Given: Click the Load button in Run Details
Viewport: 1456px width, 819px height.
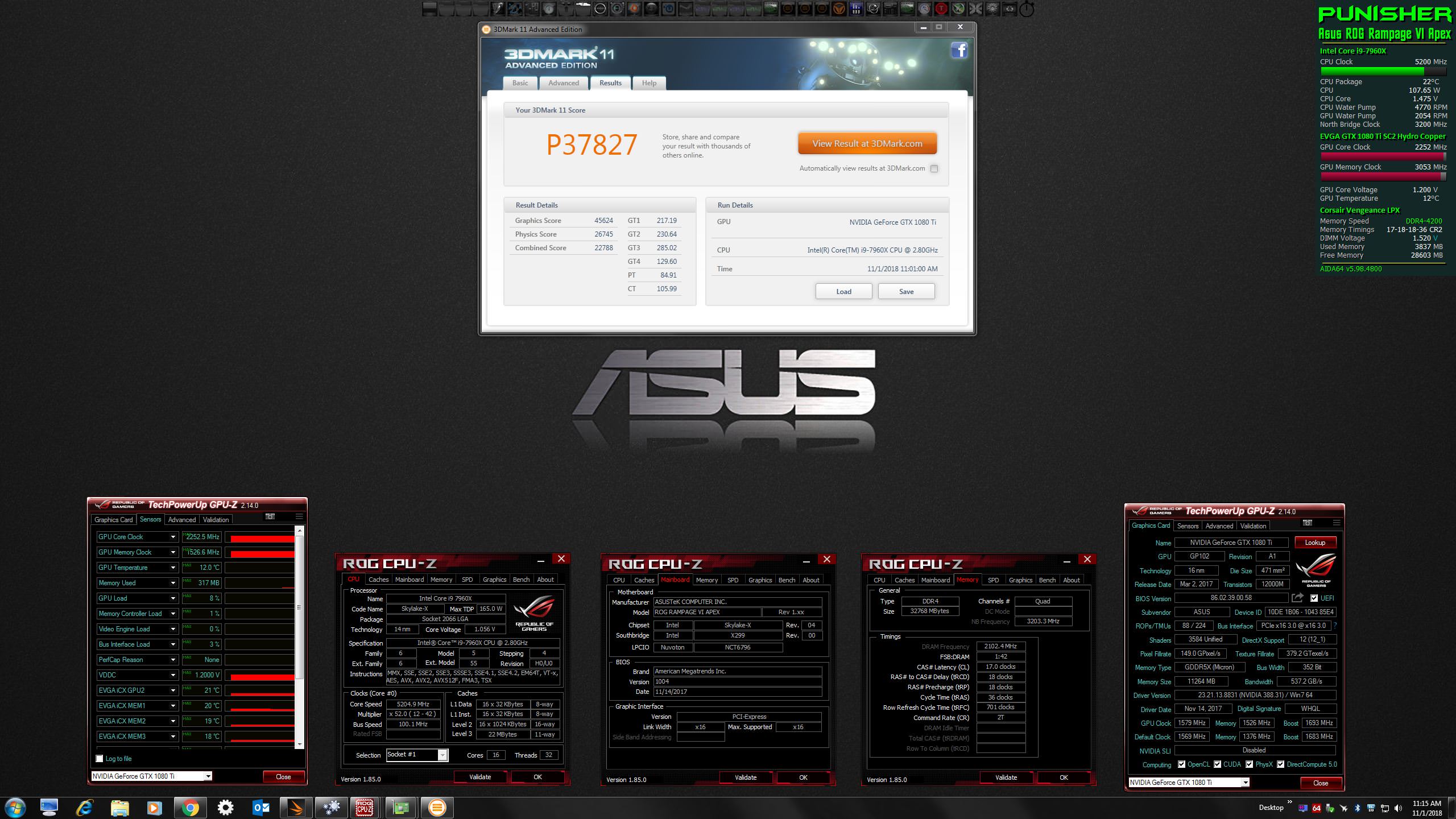Looking at the screenshot, I should tap(843, 292).
